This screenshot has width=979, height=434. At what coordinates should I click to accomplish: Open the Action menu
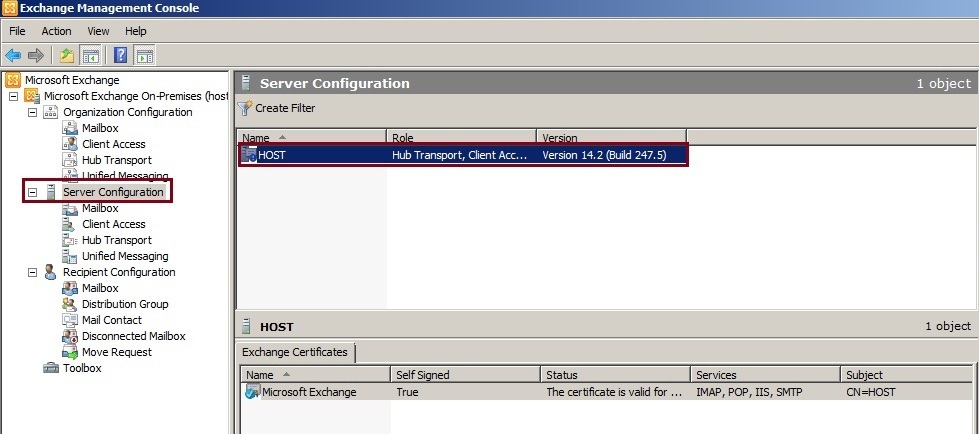pos(56,31)
